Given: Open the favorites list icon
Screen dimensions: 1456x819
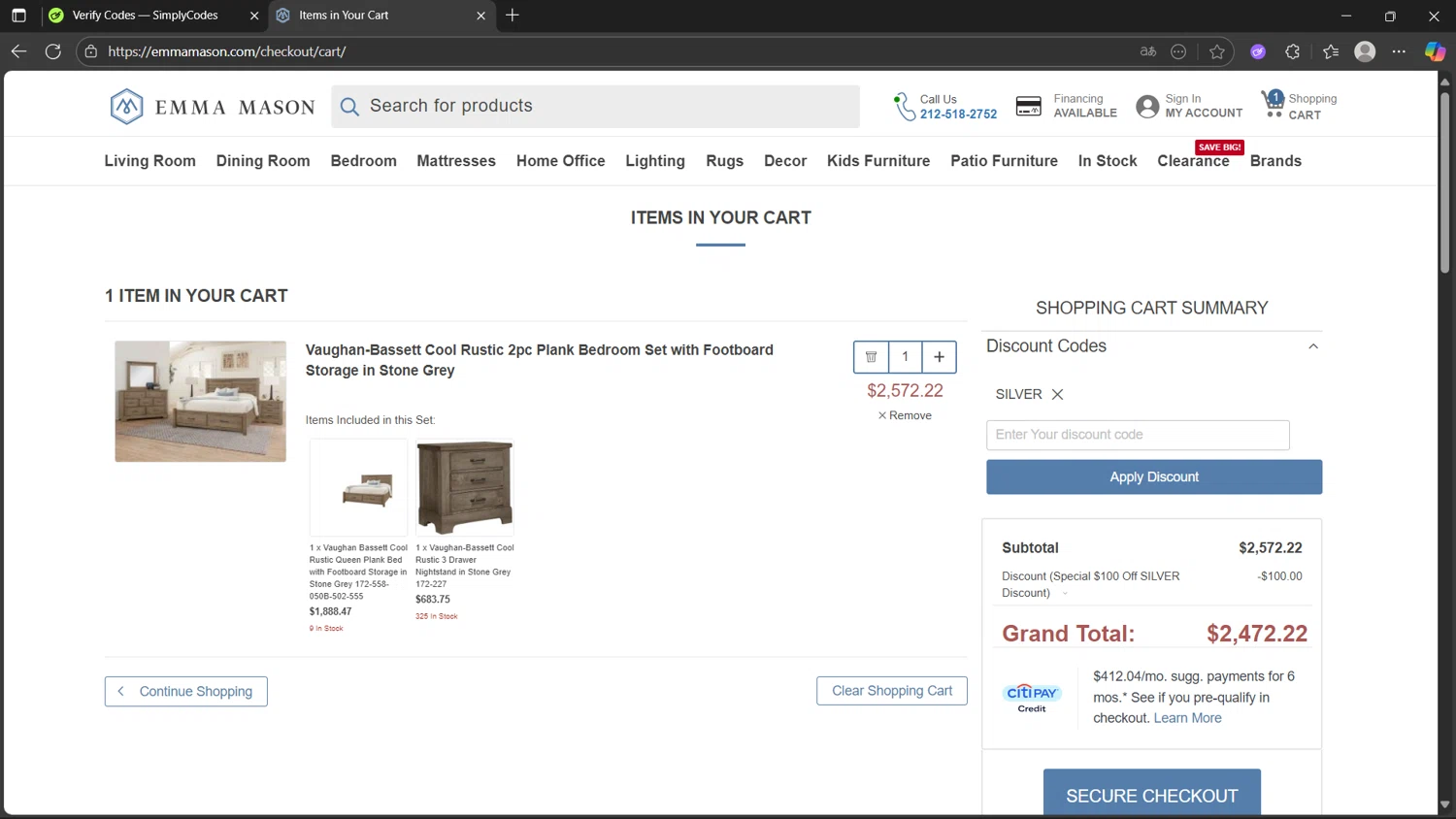Looking at the screenshot, I should 1330,51.
